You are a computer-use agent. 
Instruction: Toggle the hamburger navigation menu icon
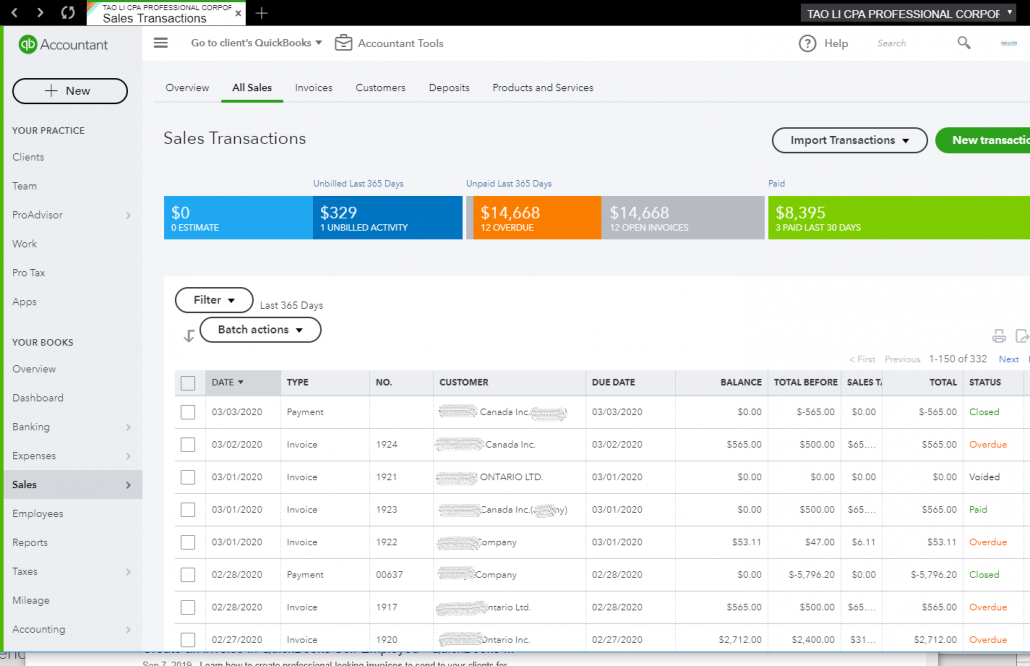click(x=161, y=43)
